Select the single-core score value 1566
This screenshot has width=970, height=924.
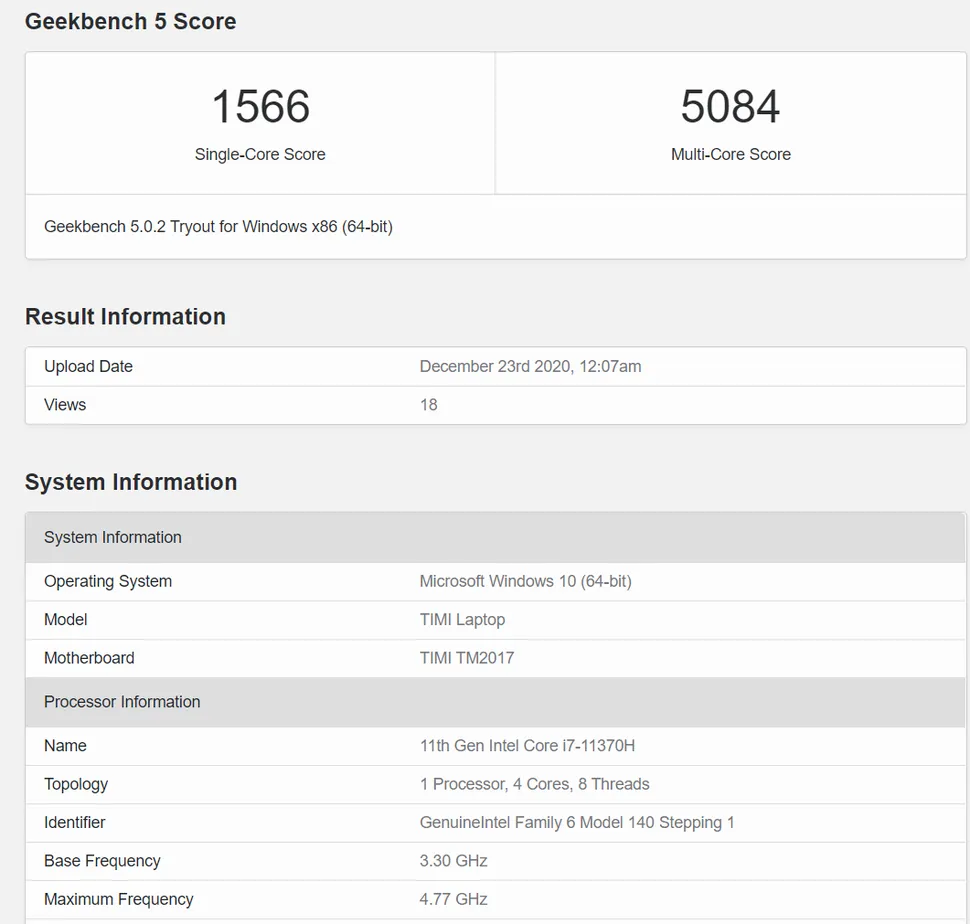pyautogui.click(x=260, y=106)
